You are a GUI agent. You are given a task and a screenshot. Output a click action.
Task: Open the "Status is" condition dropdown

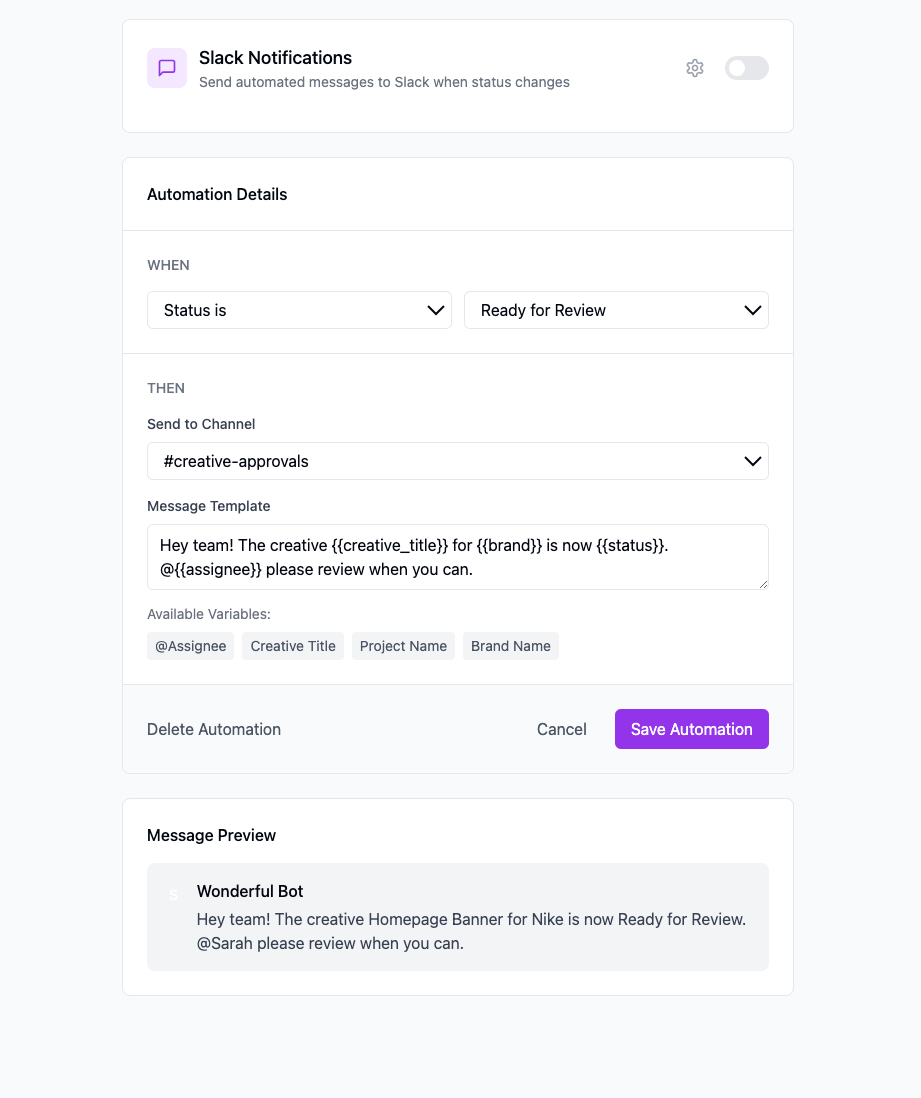299,310
